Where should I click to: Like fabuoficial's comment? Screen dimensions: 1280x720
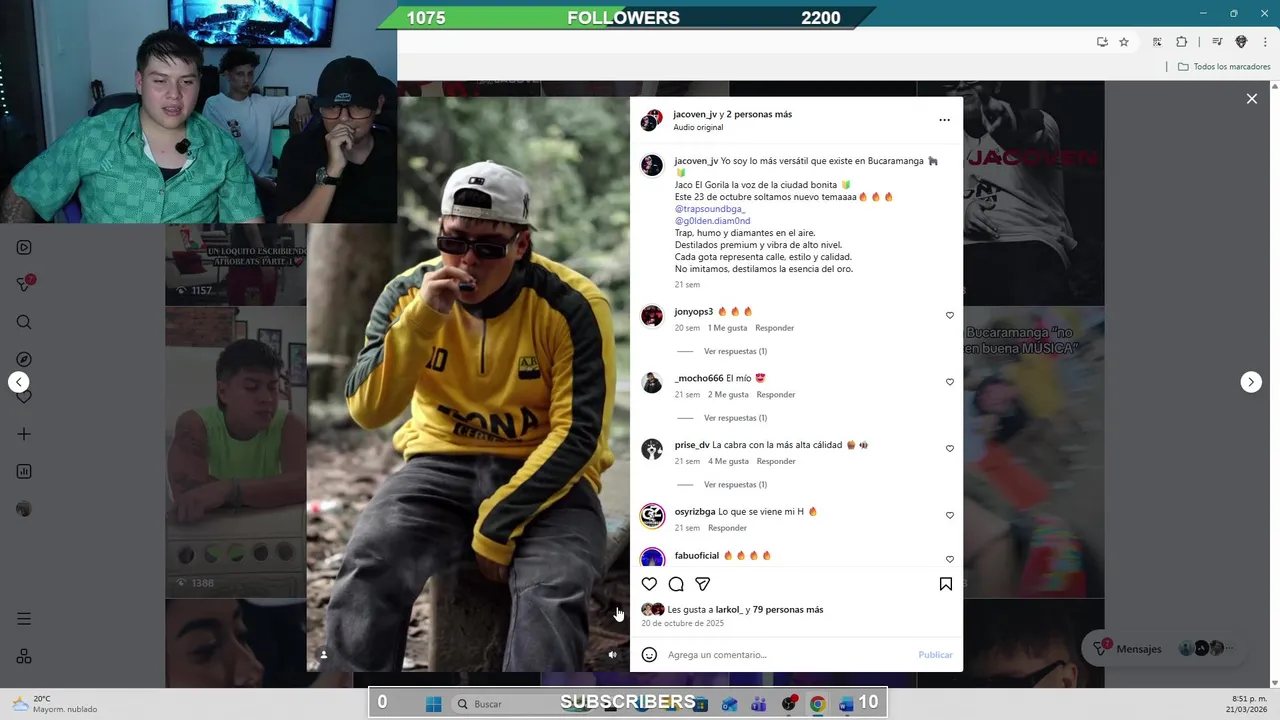[950, 559]
